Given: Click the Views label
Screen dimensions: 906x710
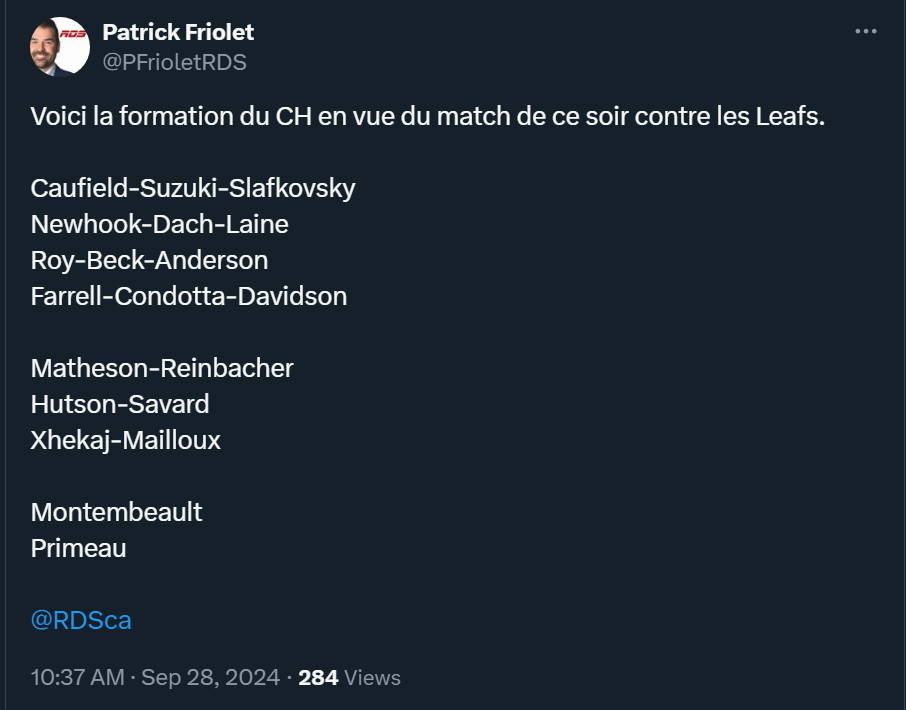Looking at the screenshot, I should tap(372, 677).
